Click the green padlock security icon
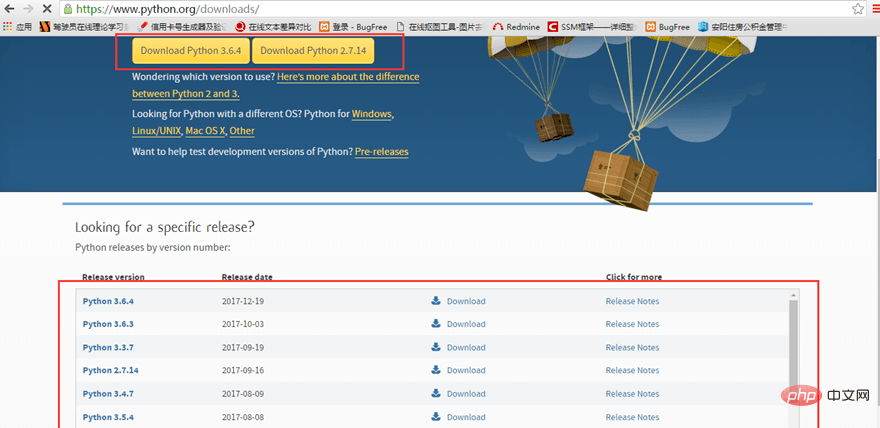 click(x=67, y=9)
